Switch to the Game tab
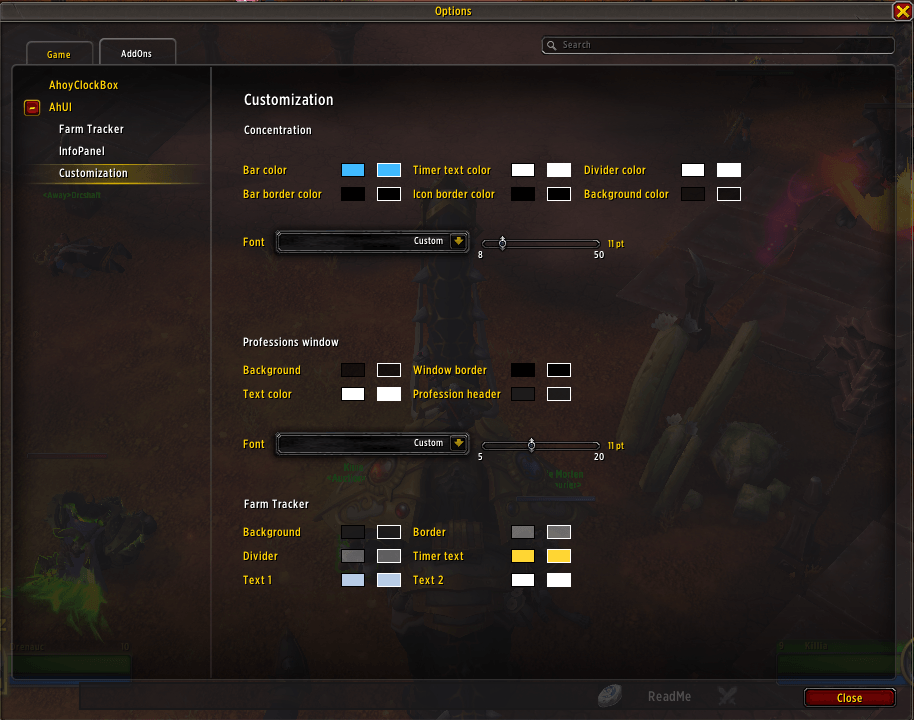This screenshot has height=720, width=914. click(x=59, y=54)
